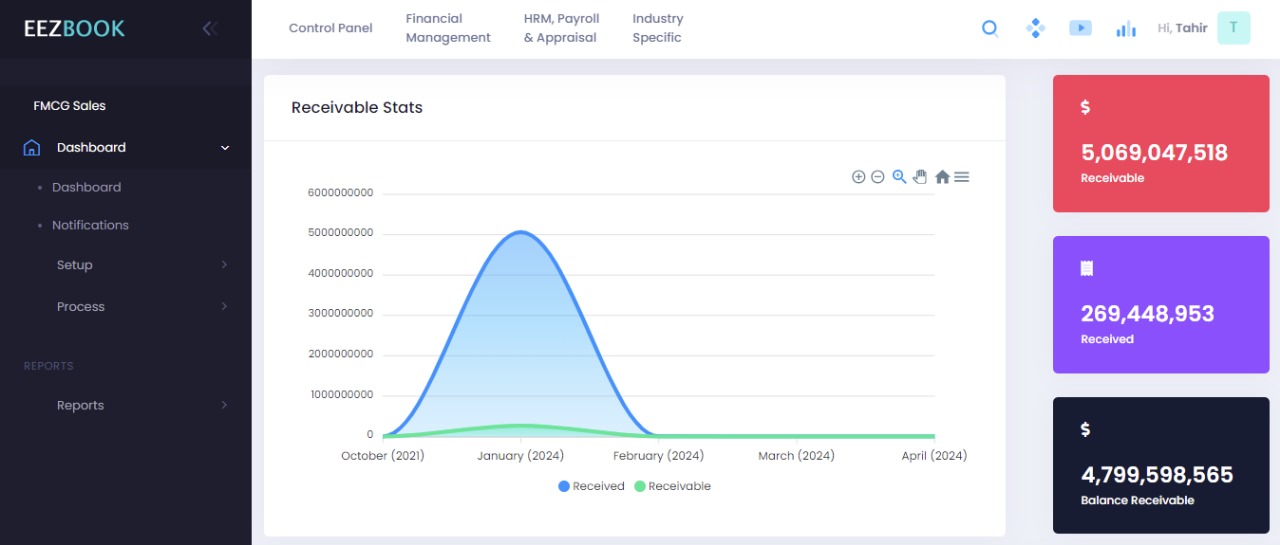Reset chart zoom with home icon
This screenshot has height=545, width=1280.
click(x=942, y=177)
